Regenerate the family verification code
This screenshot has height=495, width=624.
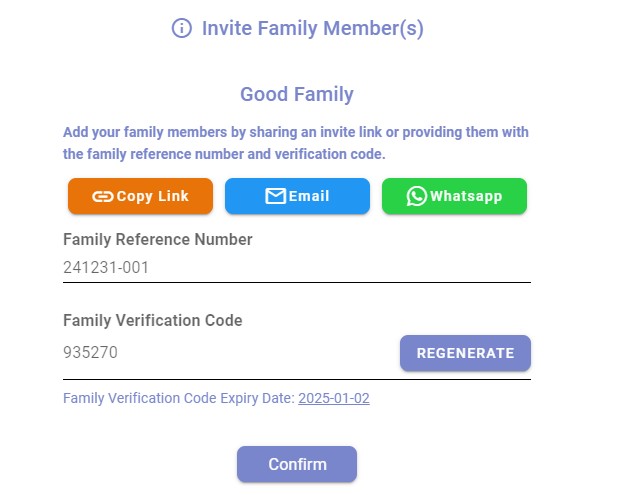465,353
